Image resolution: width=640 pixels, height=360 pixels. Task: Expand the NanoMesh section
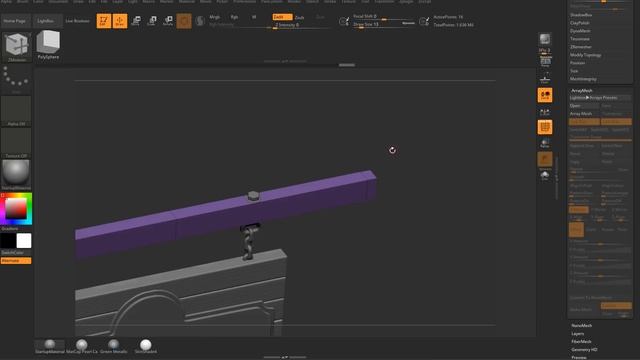click(x=582, y=326)
